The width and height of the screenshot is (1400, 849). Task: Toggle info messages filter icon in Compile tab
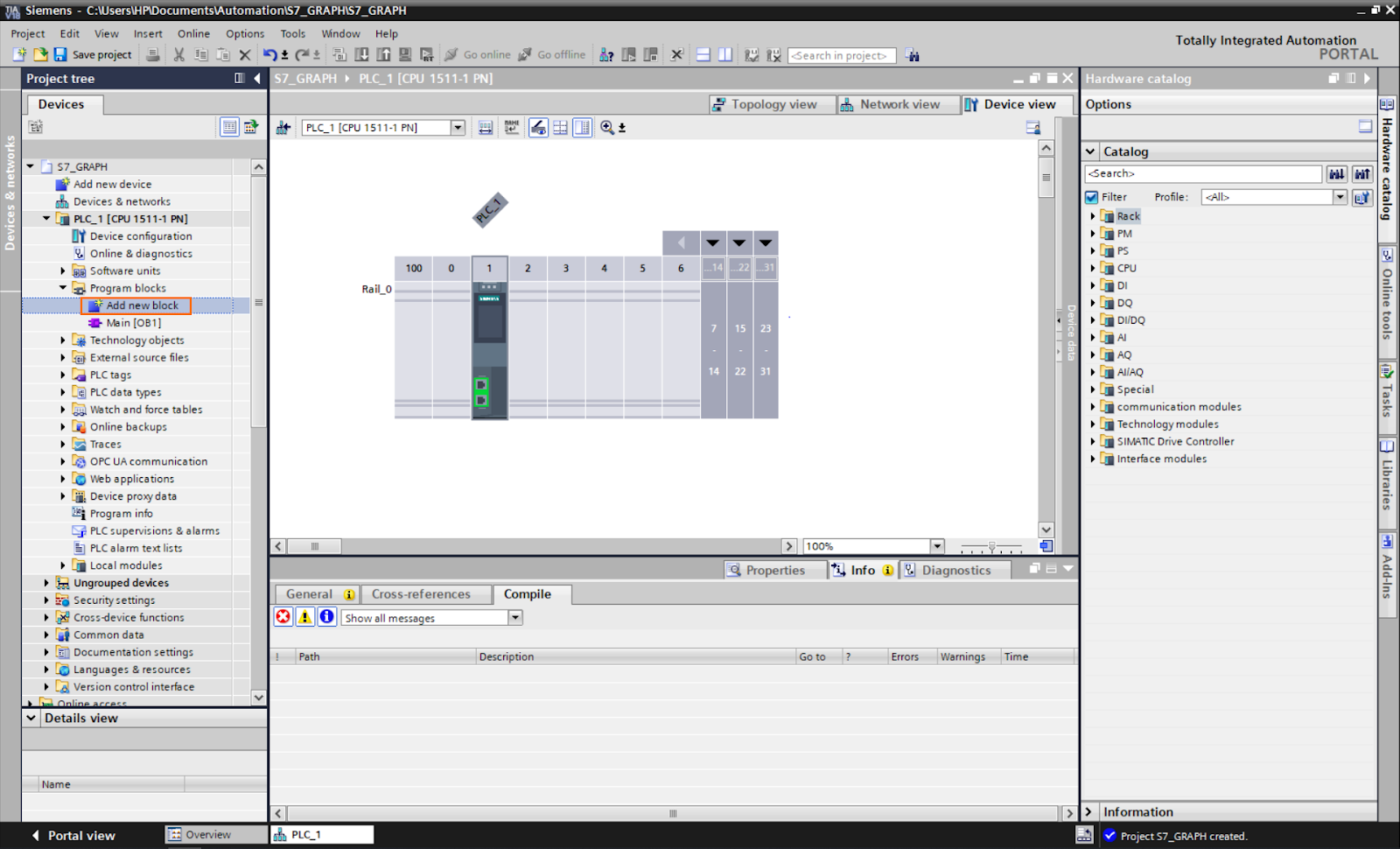coord(327,617)
